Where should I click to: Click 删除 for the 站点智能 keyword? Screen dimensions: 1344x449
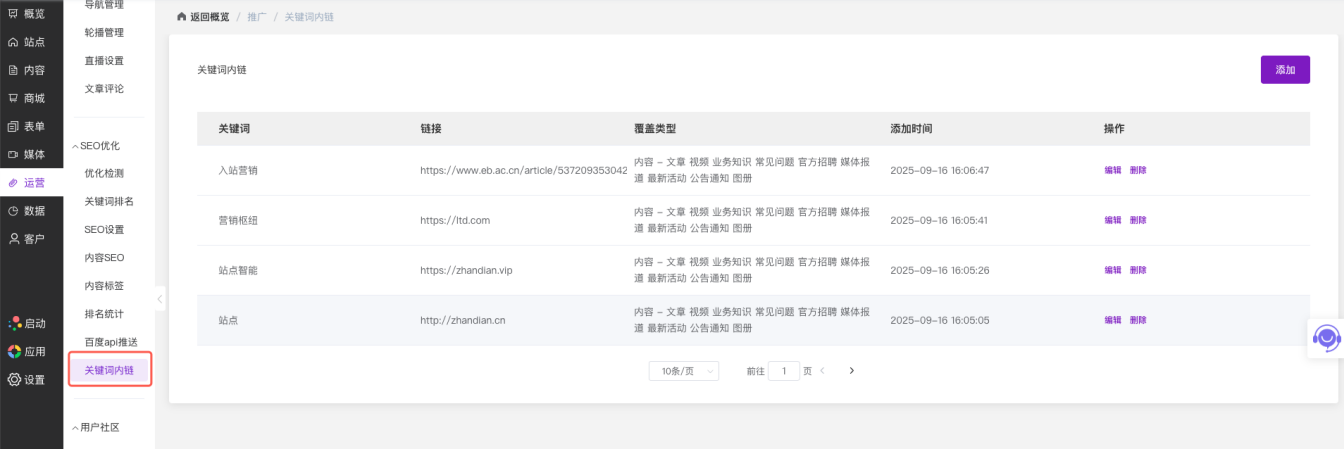[x=1138, y=270]
